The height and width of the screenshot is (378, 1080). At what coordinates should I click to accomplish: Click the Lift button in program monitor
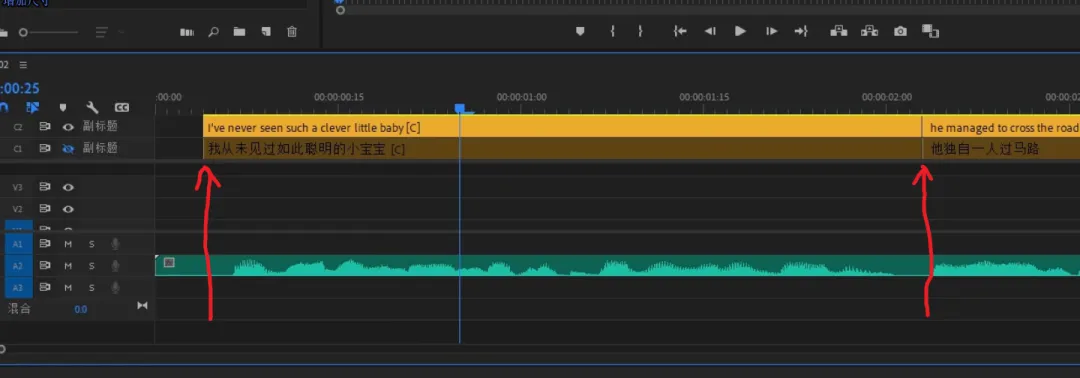pyautogui.click(x=838, y=31)
